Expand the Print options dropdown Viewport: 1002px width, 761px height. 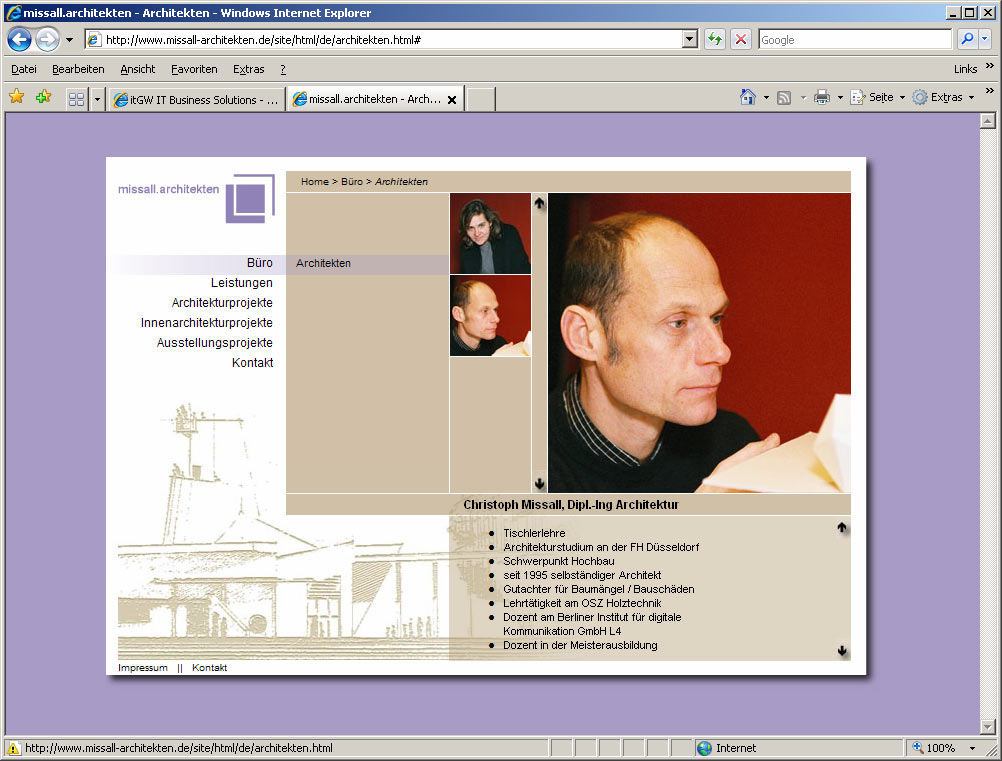(x=840, y=98)
